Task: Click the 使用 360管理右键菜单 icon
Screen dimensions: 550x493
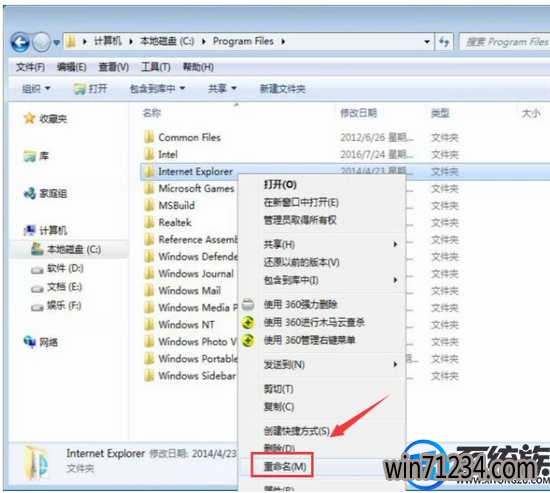Action: tap(248, 340)
